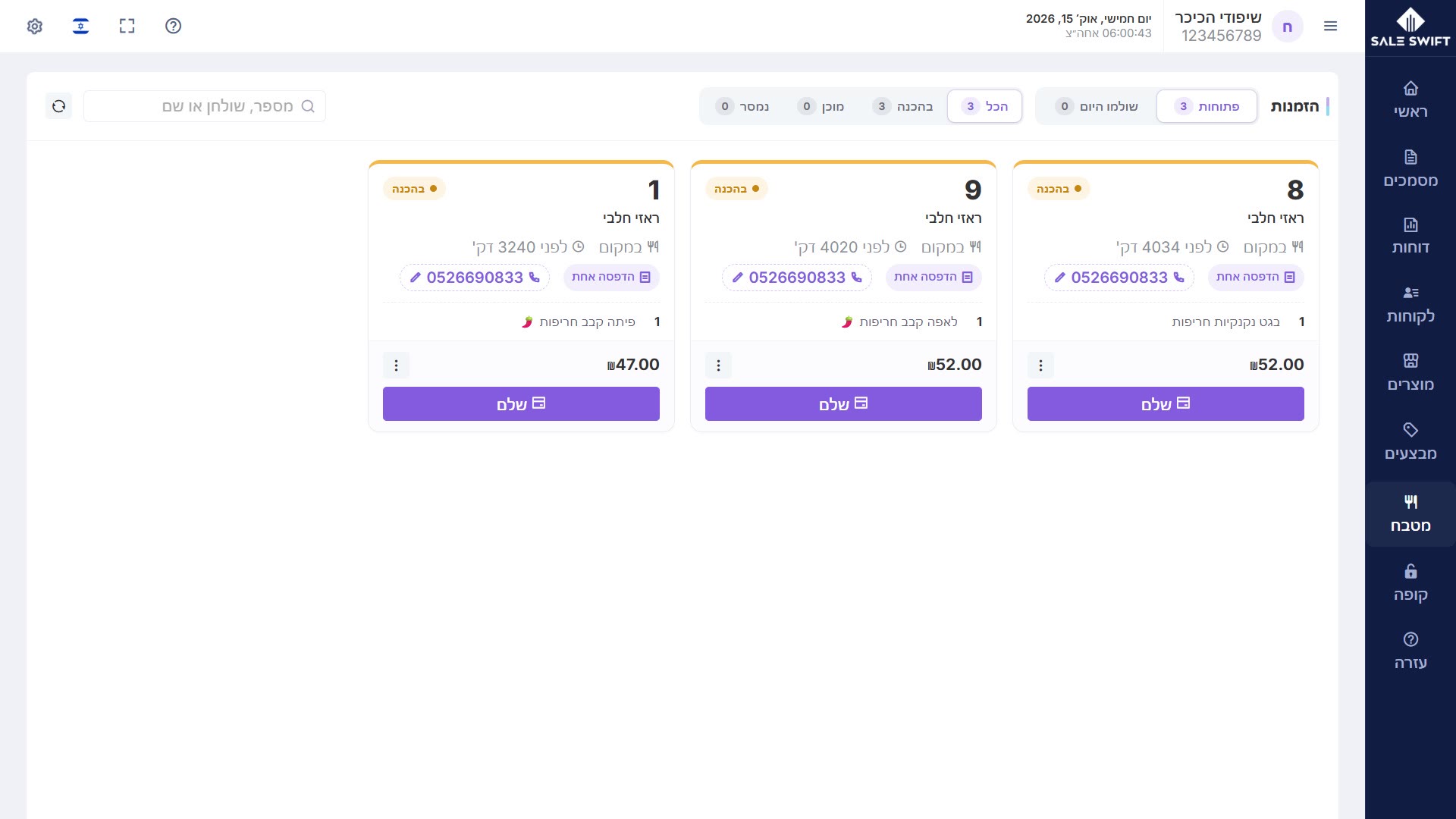This screenshot has width=1456, height=819.
Task: Edit phone number pencil on order 1
Action: click(416, 278)
